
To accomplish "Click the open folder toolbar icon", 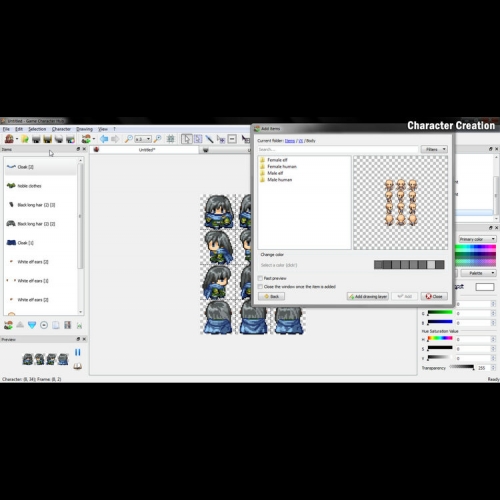I will click(25, 139).
